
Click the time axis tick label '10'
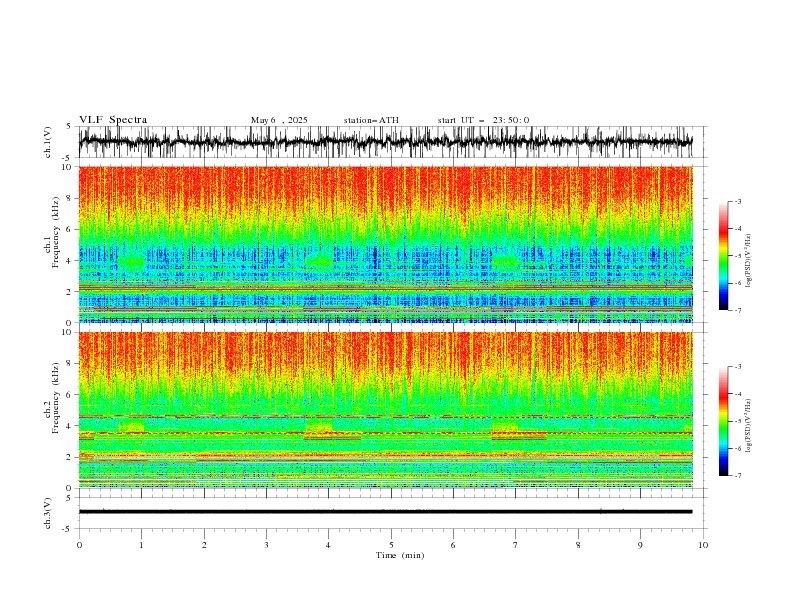703,545
